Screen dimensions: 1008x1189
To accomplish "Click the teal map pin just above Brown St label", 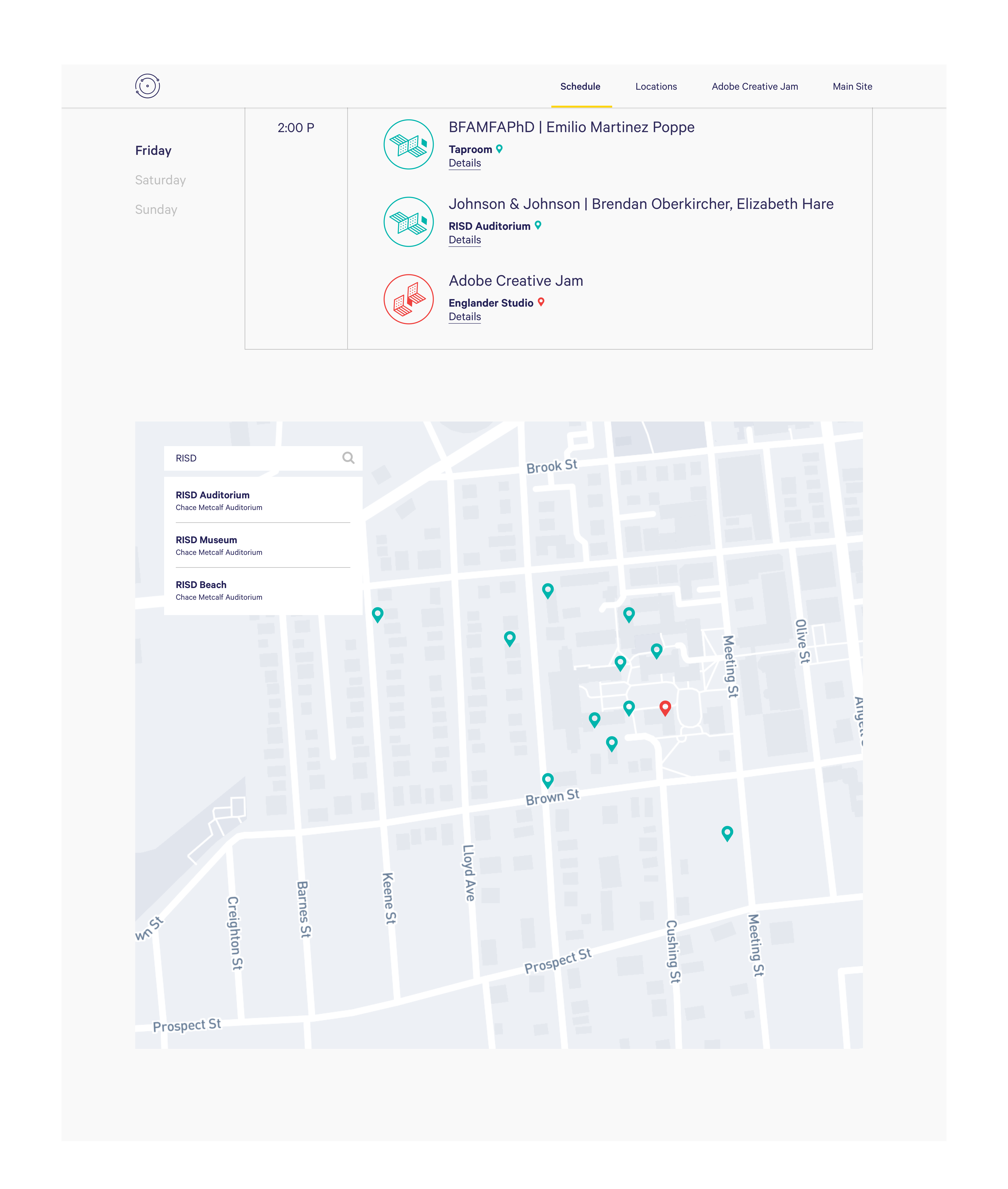I will pos(548,781).
